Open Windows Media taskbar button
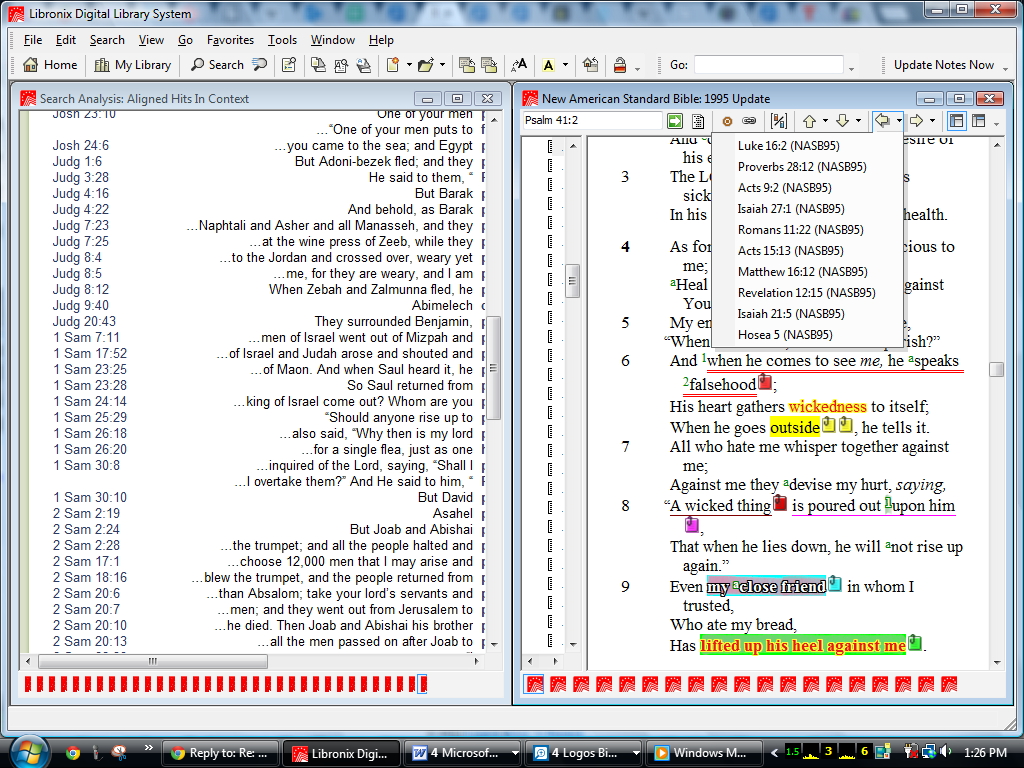 point(703,753)
